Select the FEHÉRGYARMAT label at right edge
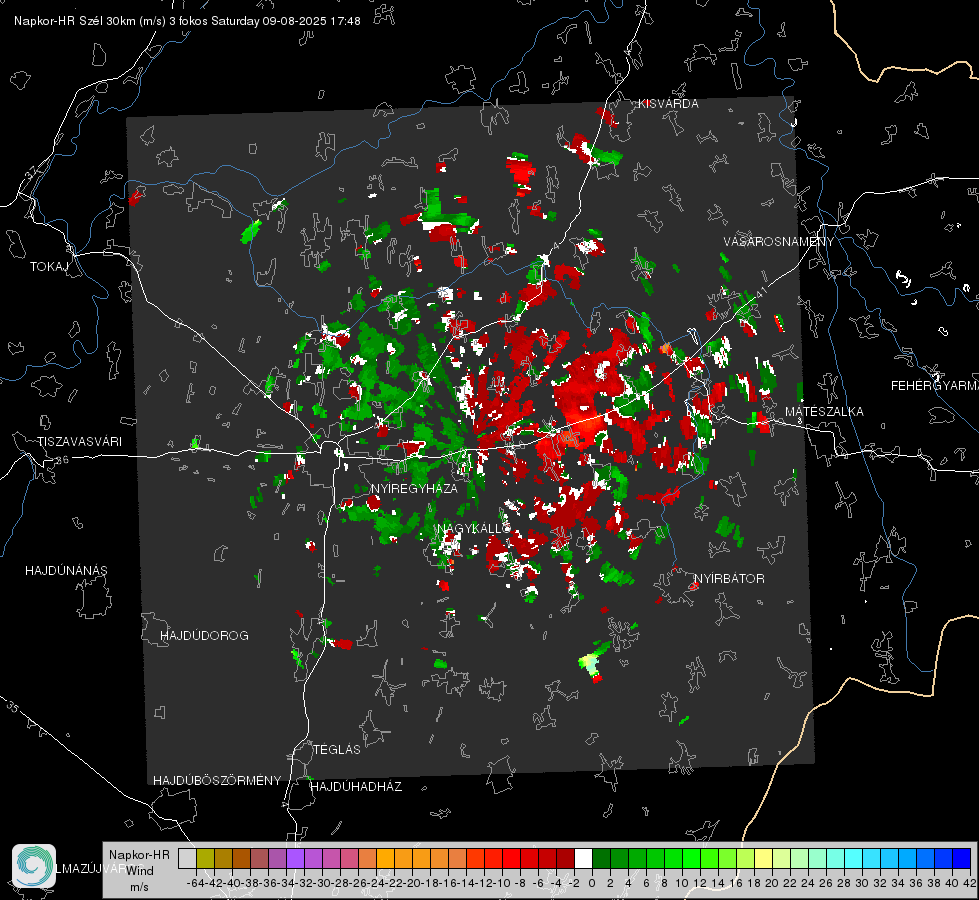 [935, 386]
